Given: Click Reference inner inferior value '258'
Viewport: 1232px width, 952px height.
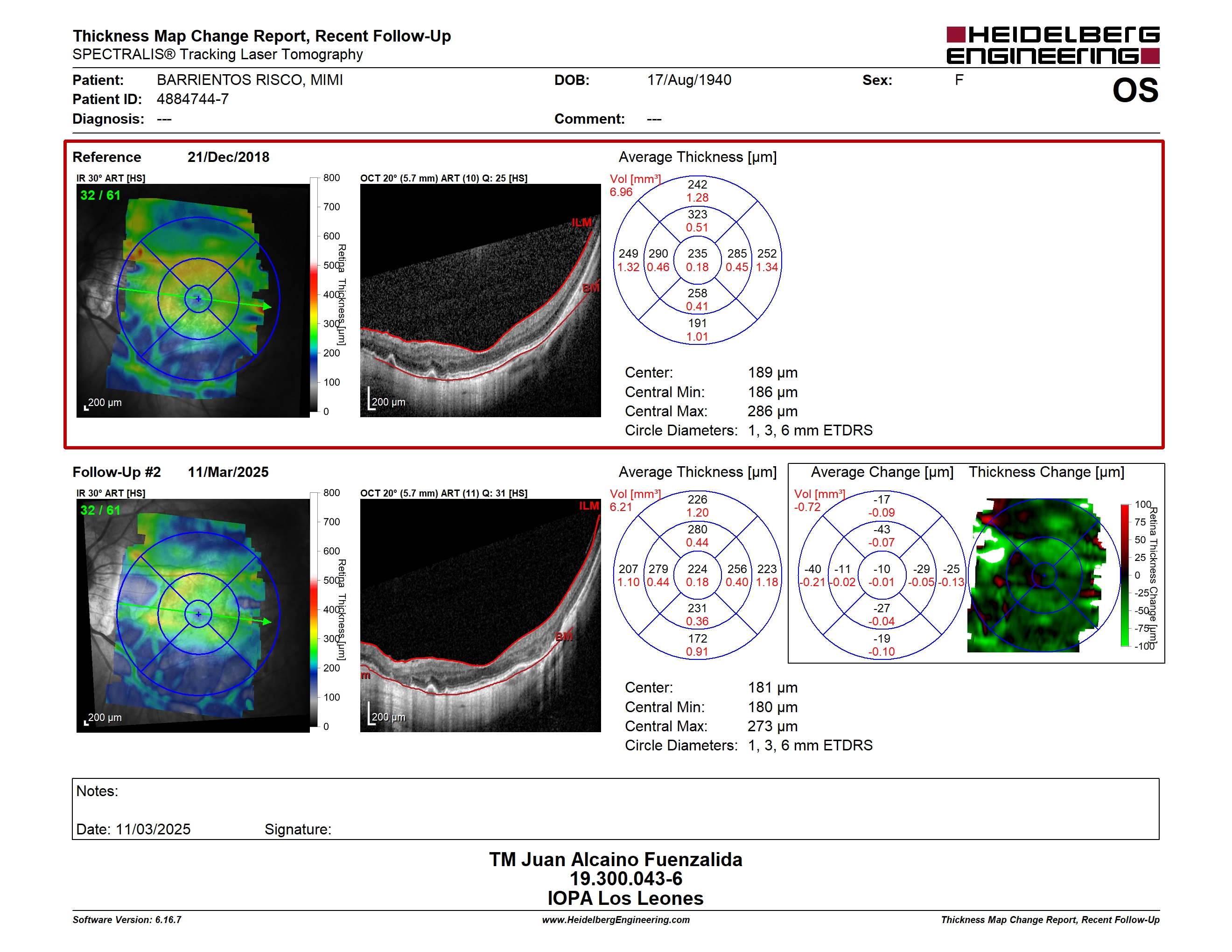Looking at the screenshot, I should click(697, 293).
